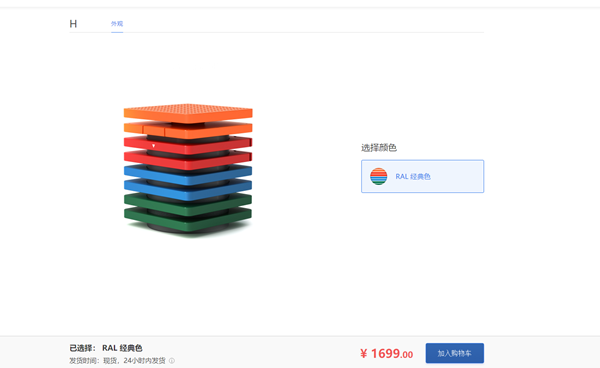Click the RAL 经典色 label text
This screenshot has height=368, width=600.
(413, 176)
